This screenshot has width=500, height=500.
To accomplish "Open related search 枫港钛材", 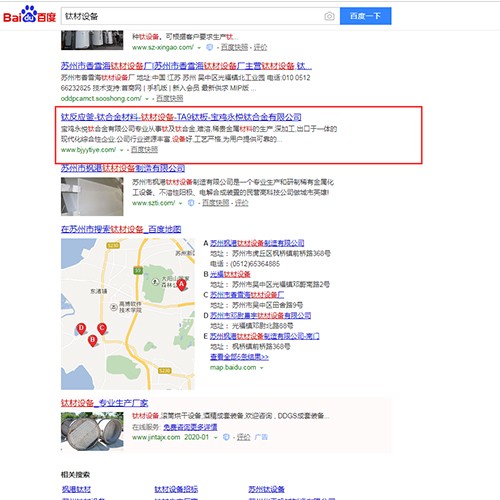I will pyautogui.click(x=76, y=489).
